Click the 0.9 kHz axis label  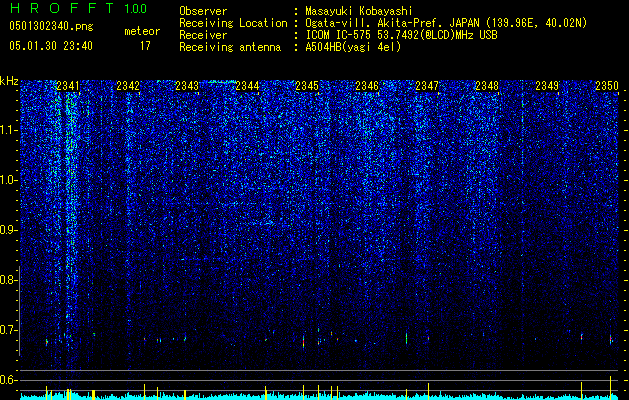pyautogui.click(x=9, y=230)
